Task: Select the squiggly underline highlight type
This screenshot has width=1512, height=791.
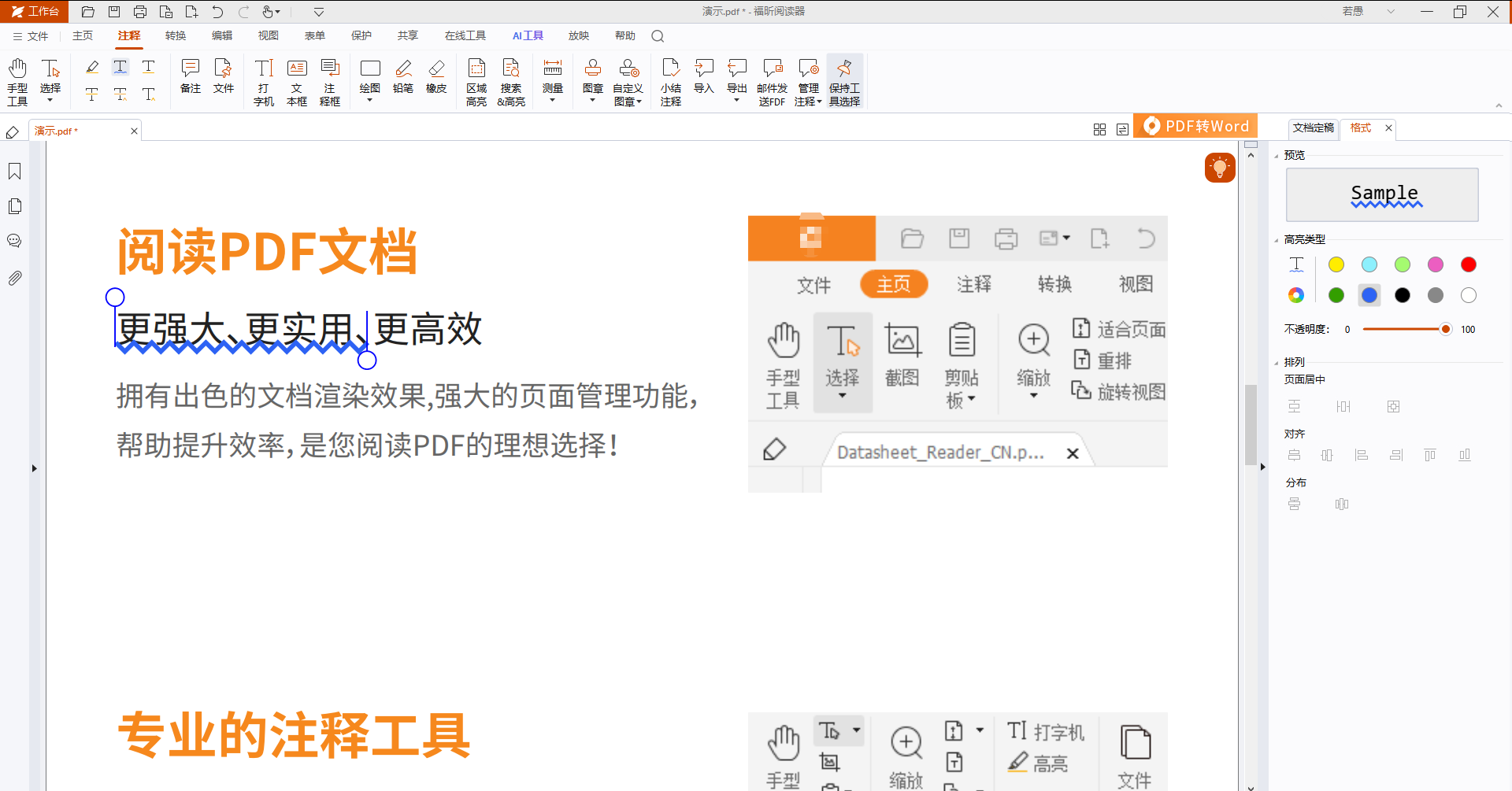Action: [1296, 264]
